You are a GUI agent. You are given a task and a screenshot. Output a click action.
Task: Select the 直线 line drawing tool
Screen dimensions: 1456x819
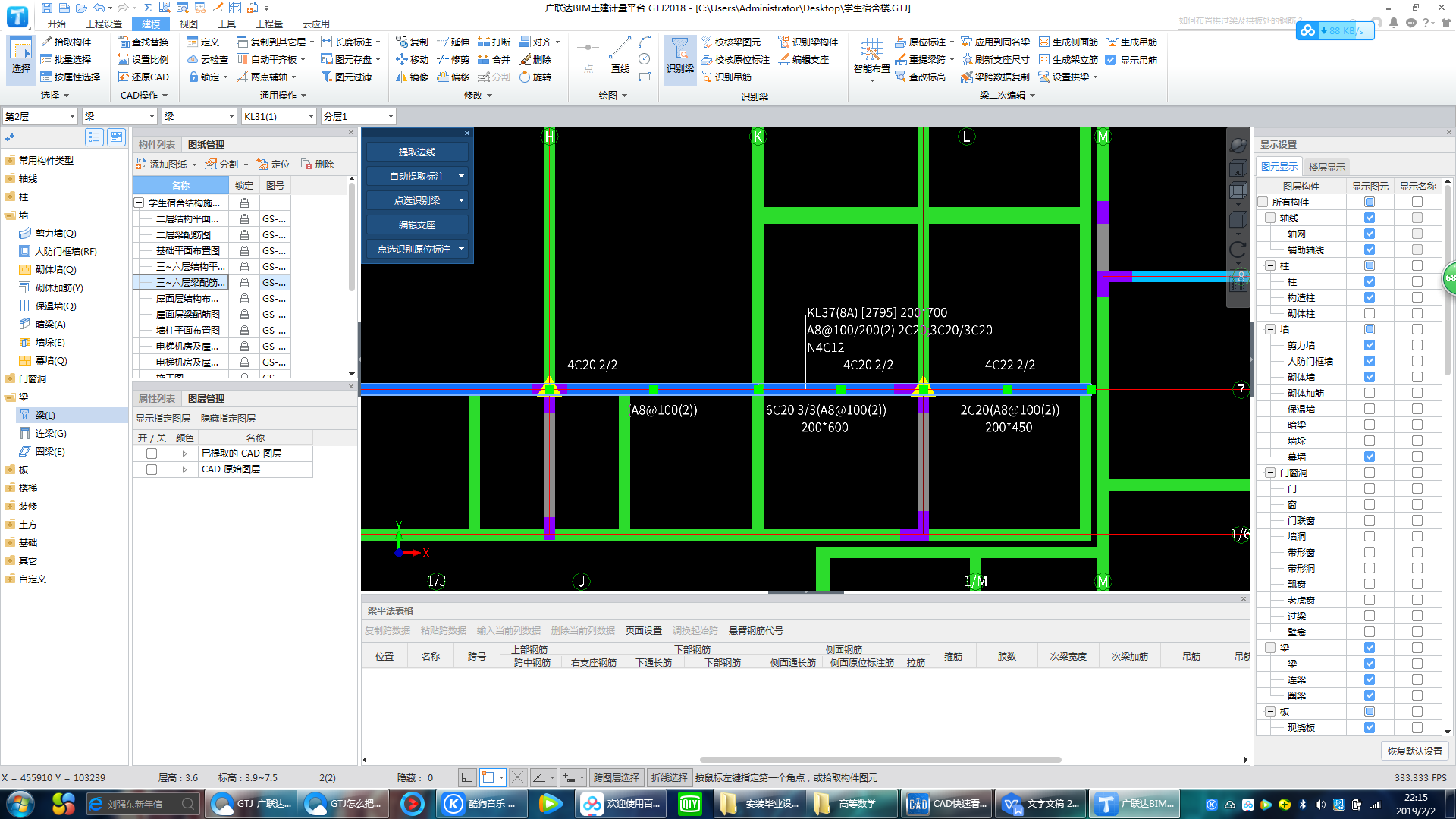(620, 55)
